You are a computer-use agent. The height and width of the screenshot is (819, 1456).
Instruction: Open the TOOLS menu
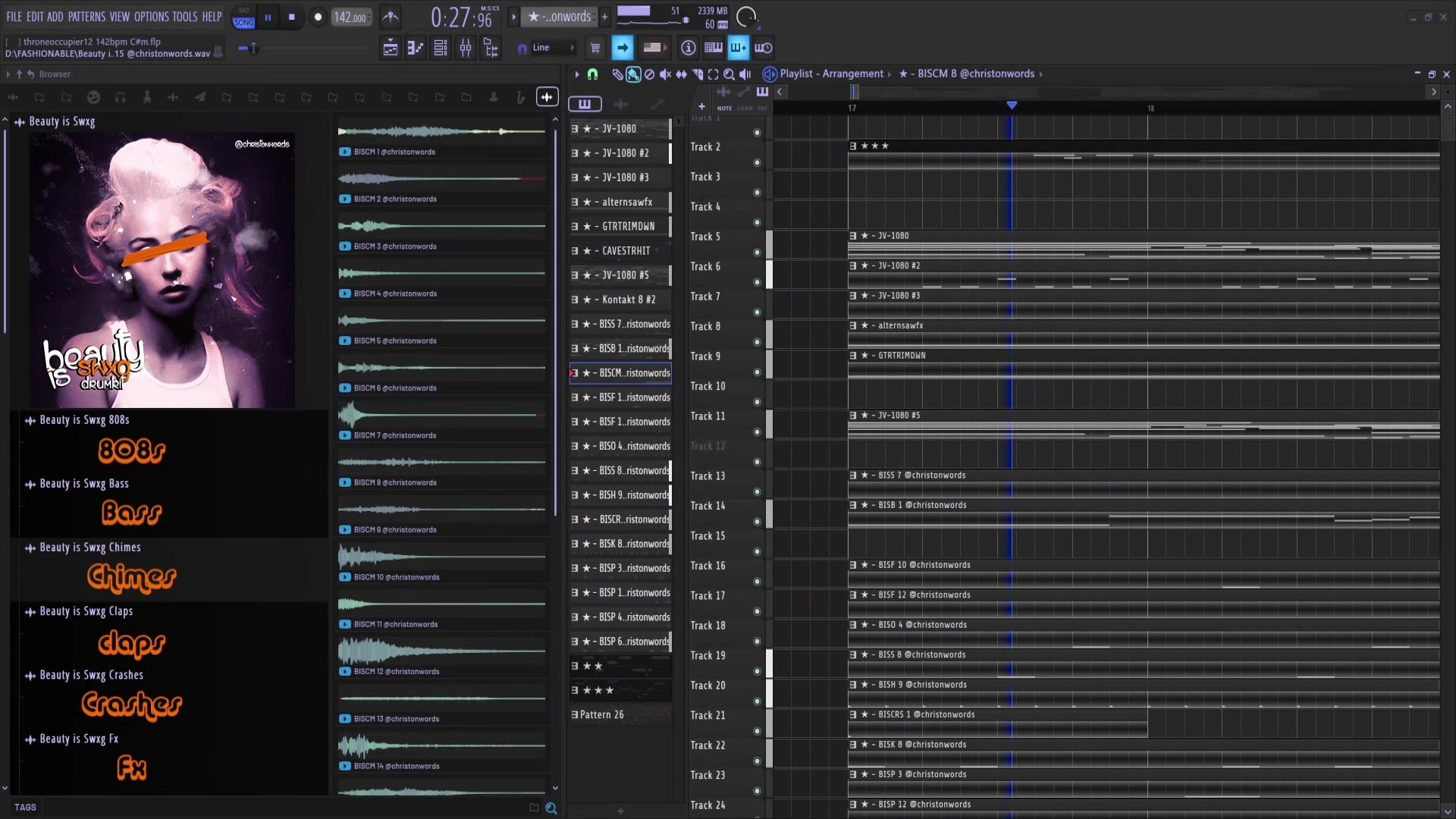pyautogui.click(x=185, y=17)
